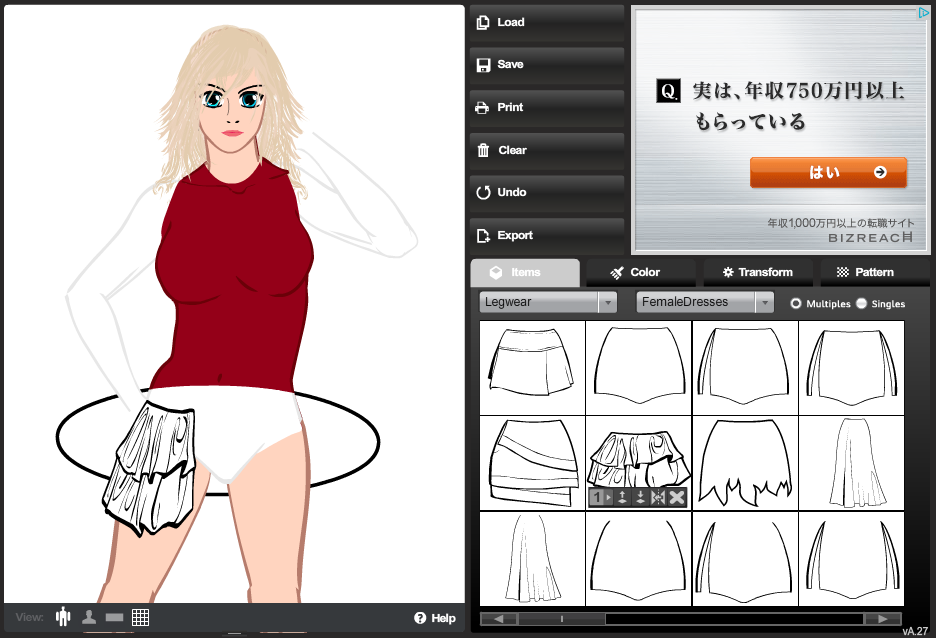Switch to head and shoulders view icon
The width and height of the screenshot is (937, 638).
coord(89,617)
